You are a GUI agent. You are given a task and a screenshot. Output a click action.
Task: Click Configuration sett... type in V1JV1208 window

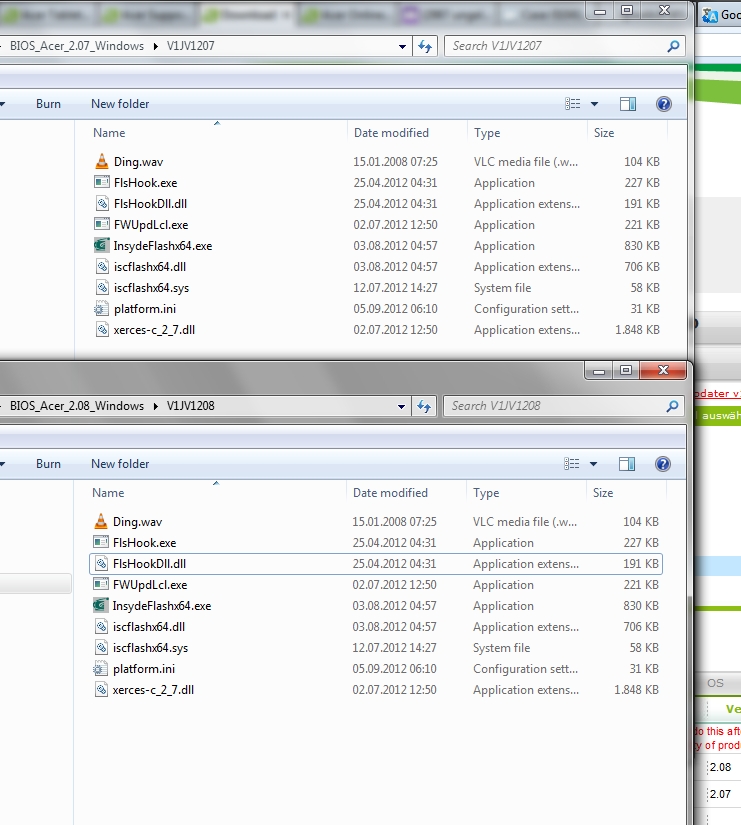coord(525,669)
